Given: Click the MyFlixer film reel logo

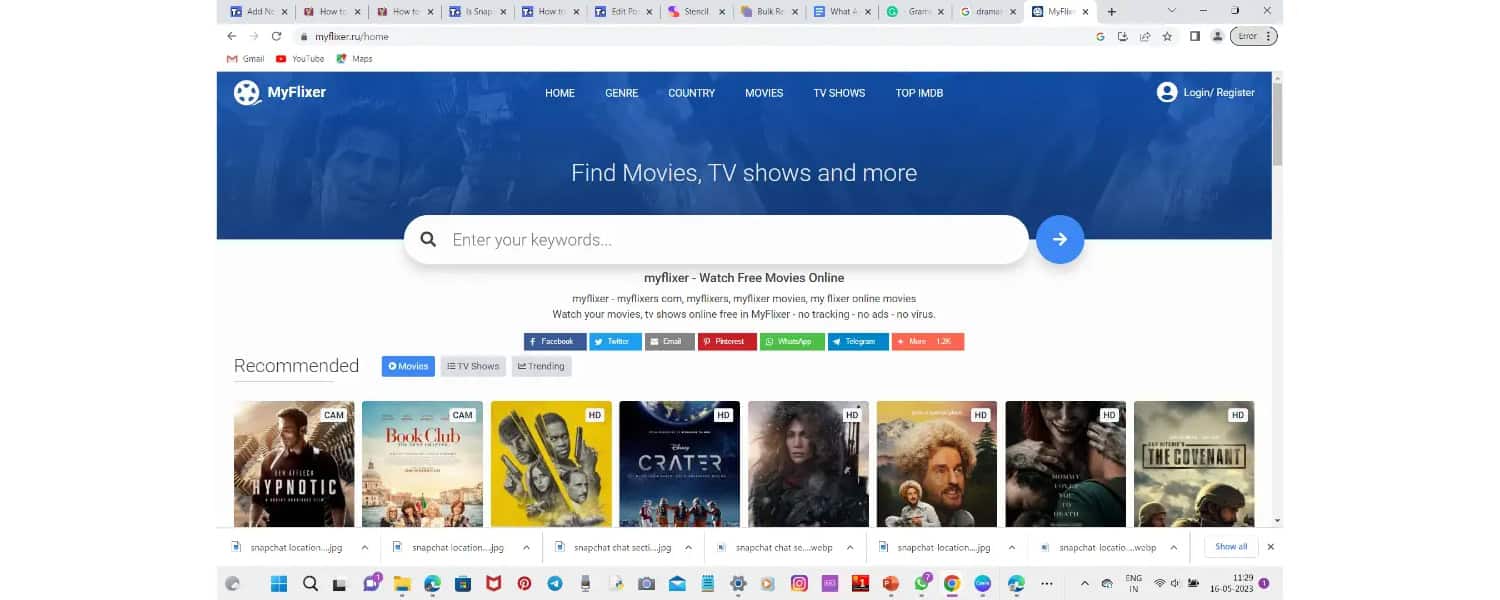Looking at the screenshot, I should [246, 93].
